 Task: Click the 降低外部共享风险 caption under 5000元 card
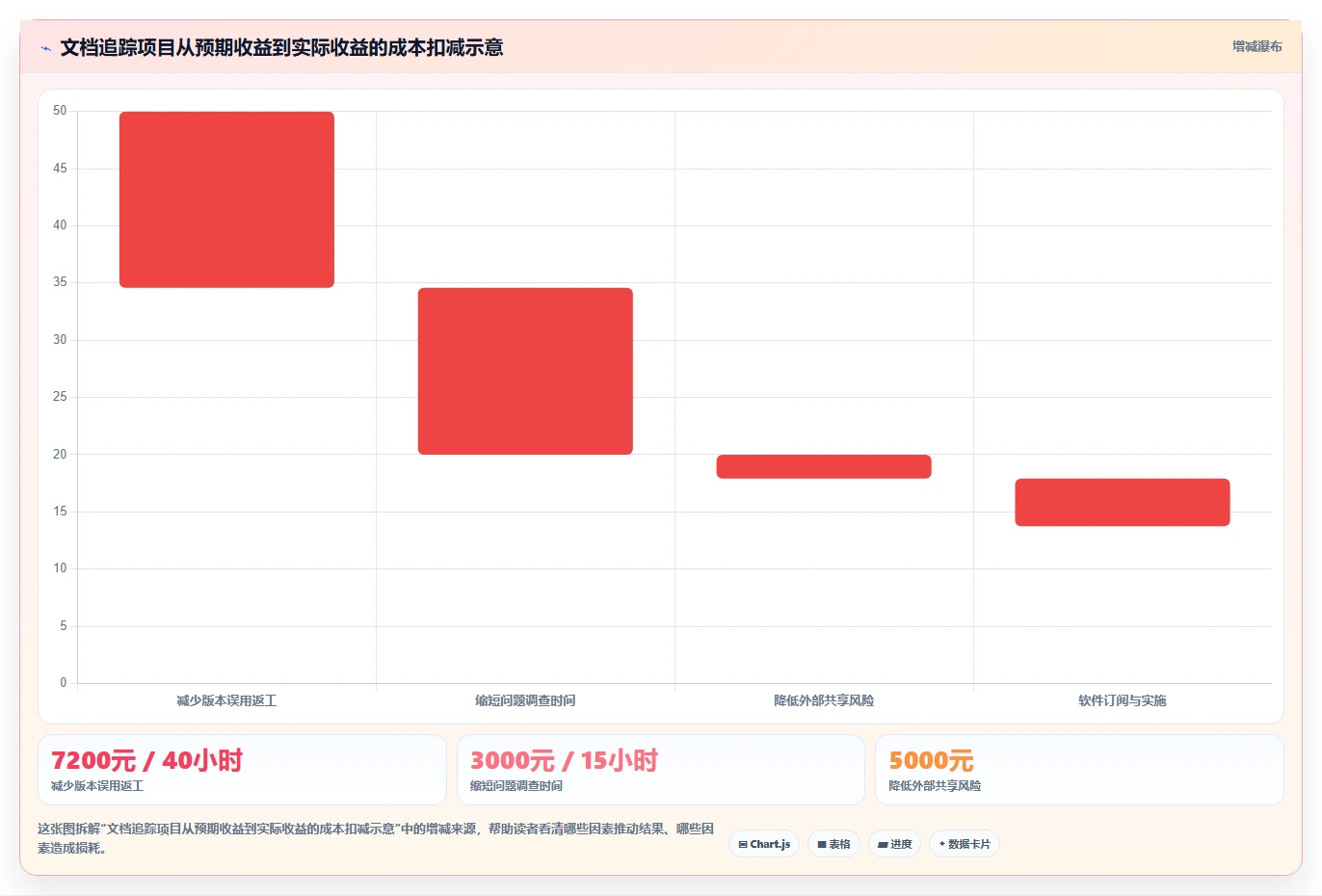point(935,786)
